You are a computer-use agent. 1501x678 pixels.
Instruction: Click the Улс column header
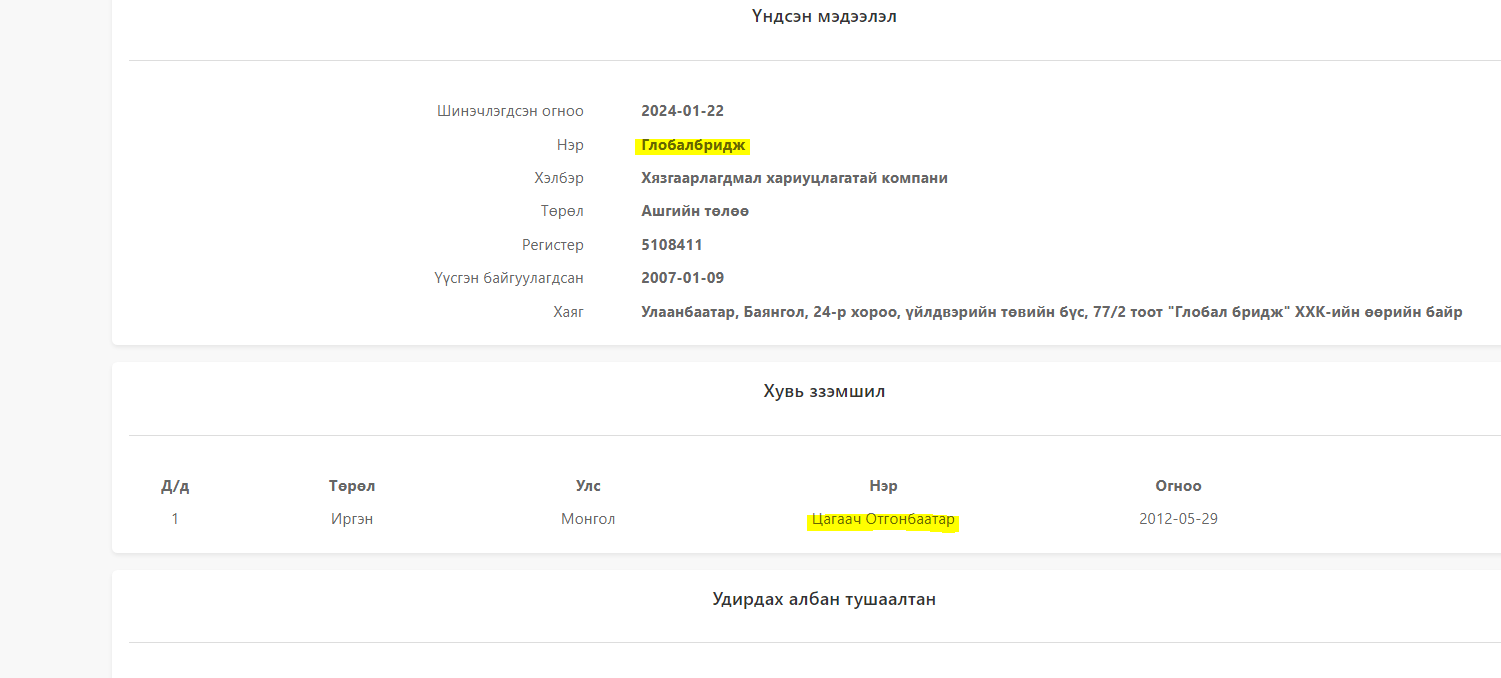pos(588,486)
